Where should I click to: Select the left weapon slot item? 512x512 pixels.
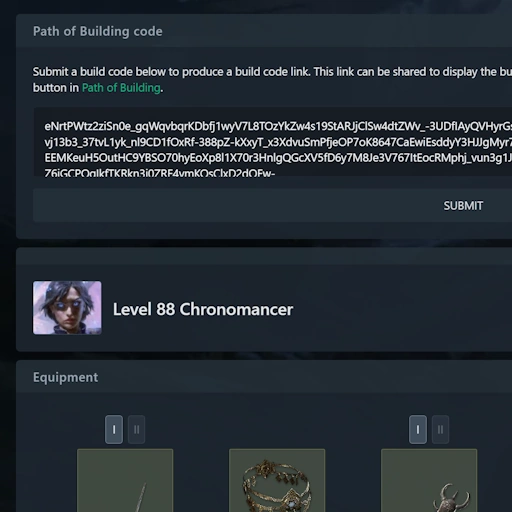click(x=125, y=480)
